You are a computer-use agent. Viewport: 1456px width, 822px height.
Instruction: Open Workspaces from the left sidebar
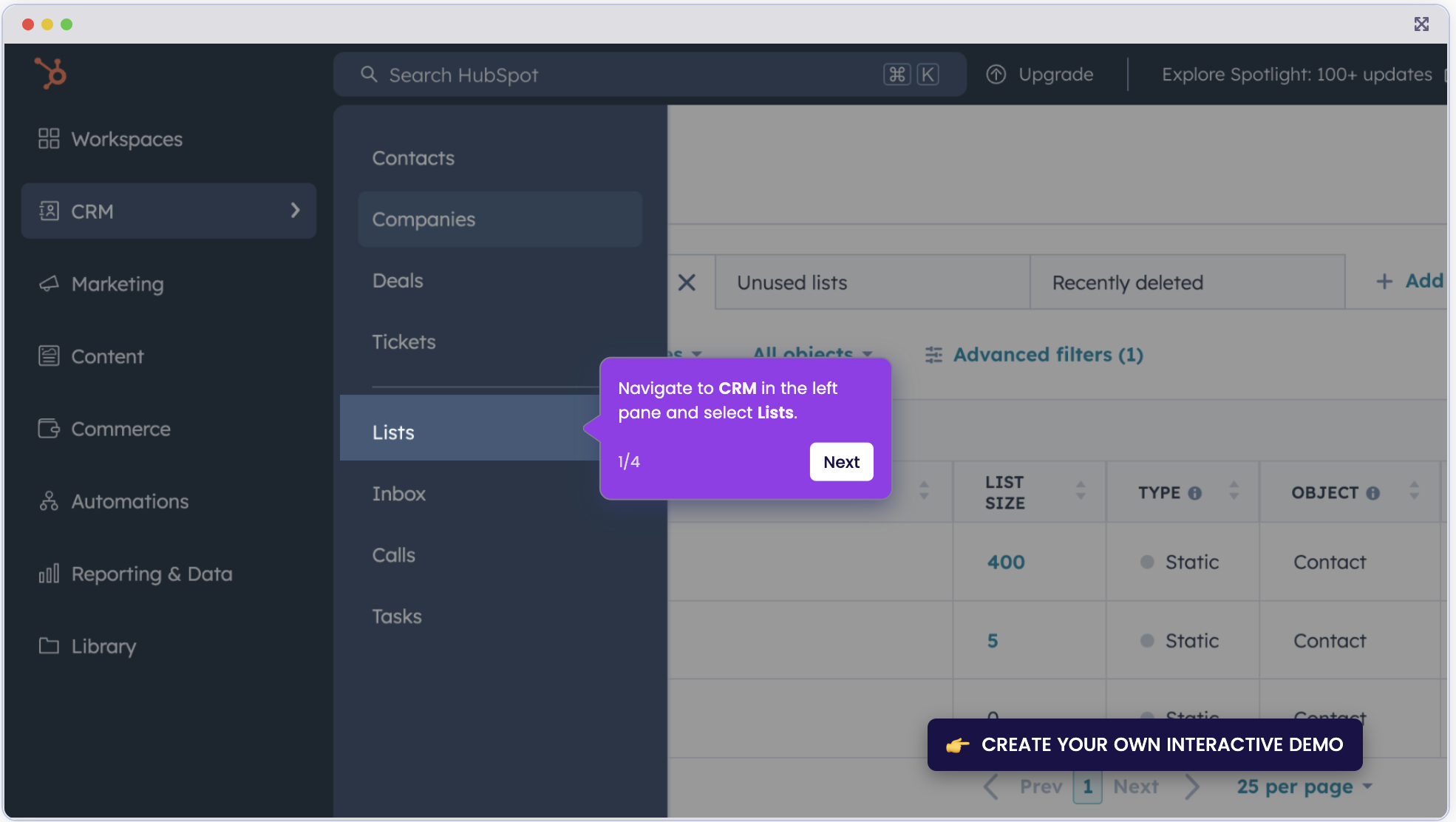[x=126, y=139]
